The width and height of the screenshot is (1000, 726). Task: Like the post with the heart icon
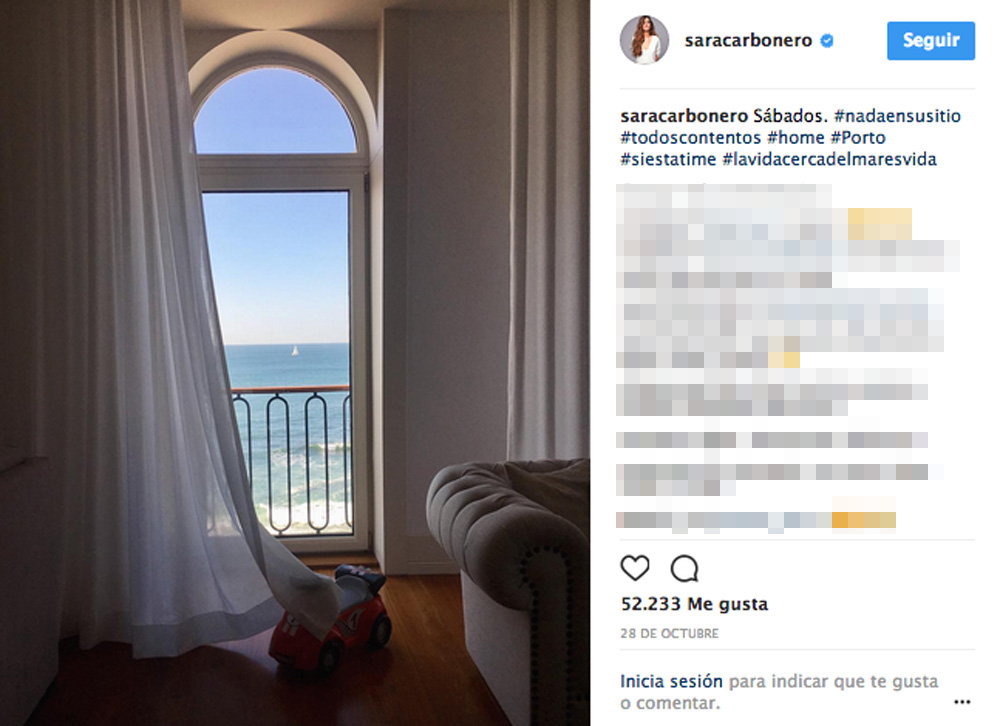[x=635, y=568]
